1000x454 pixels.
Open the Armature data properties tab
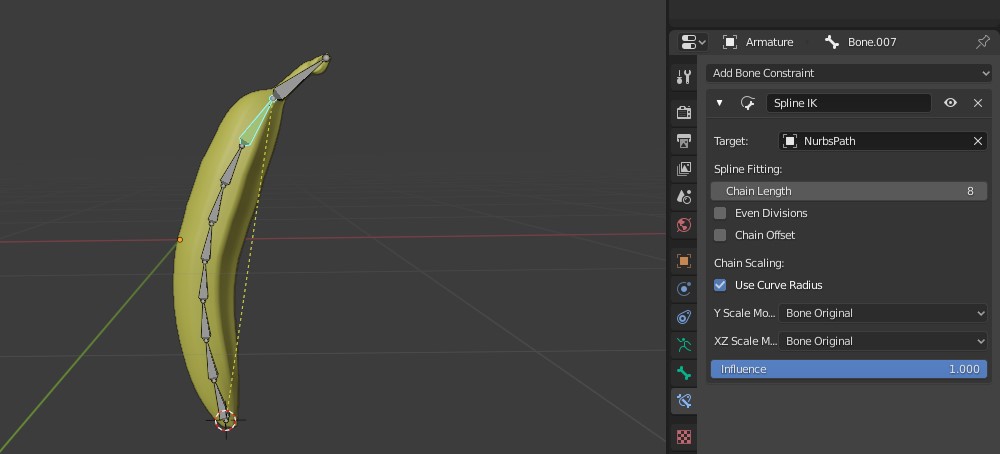click(x=684, y=345)
